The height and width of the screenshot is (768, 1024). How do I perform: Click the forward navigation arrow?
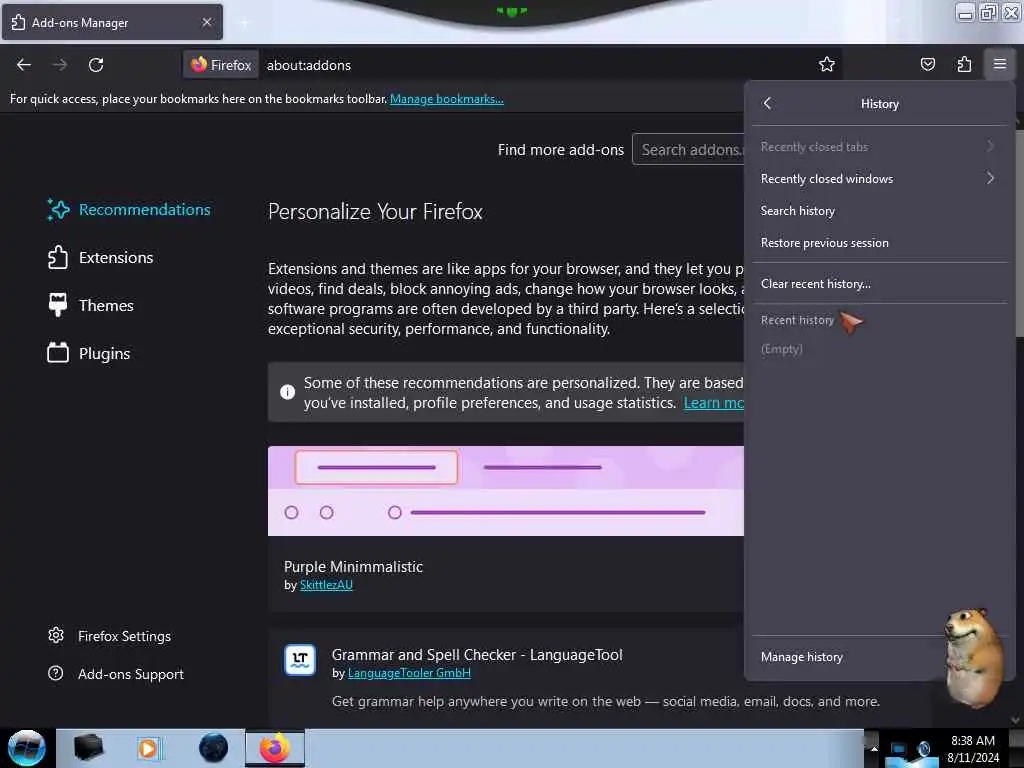coord(60,65)
